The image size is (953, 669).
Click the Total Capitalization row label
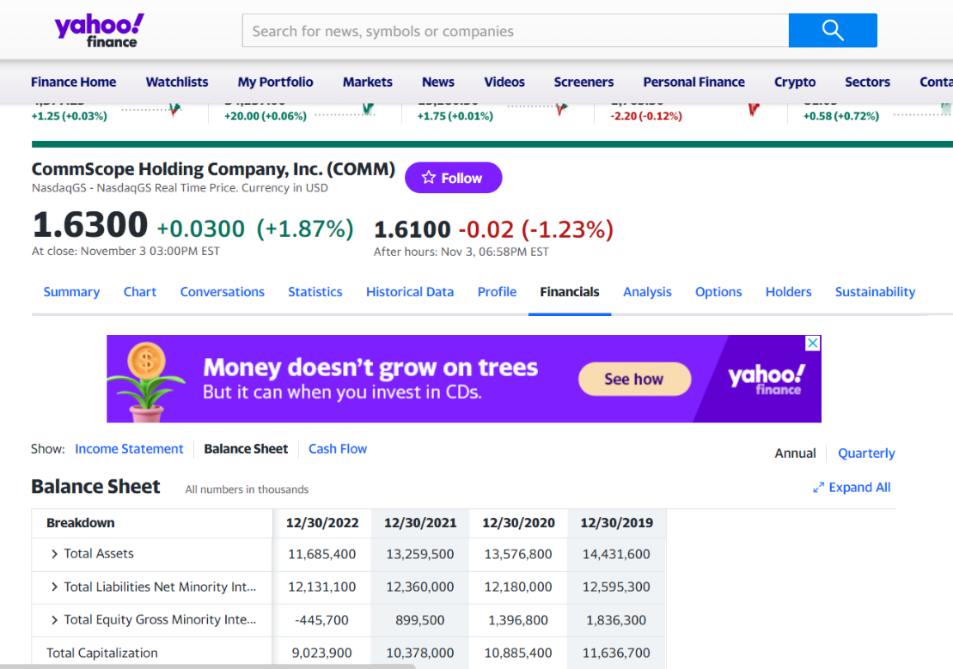102,653
